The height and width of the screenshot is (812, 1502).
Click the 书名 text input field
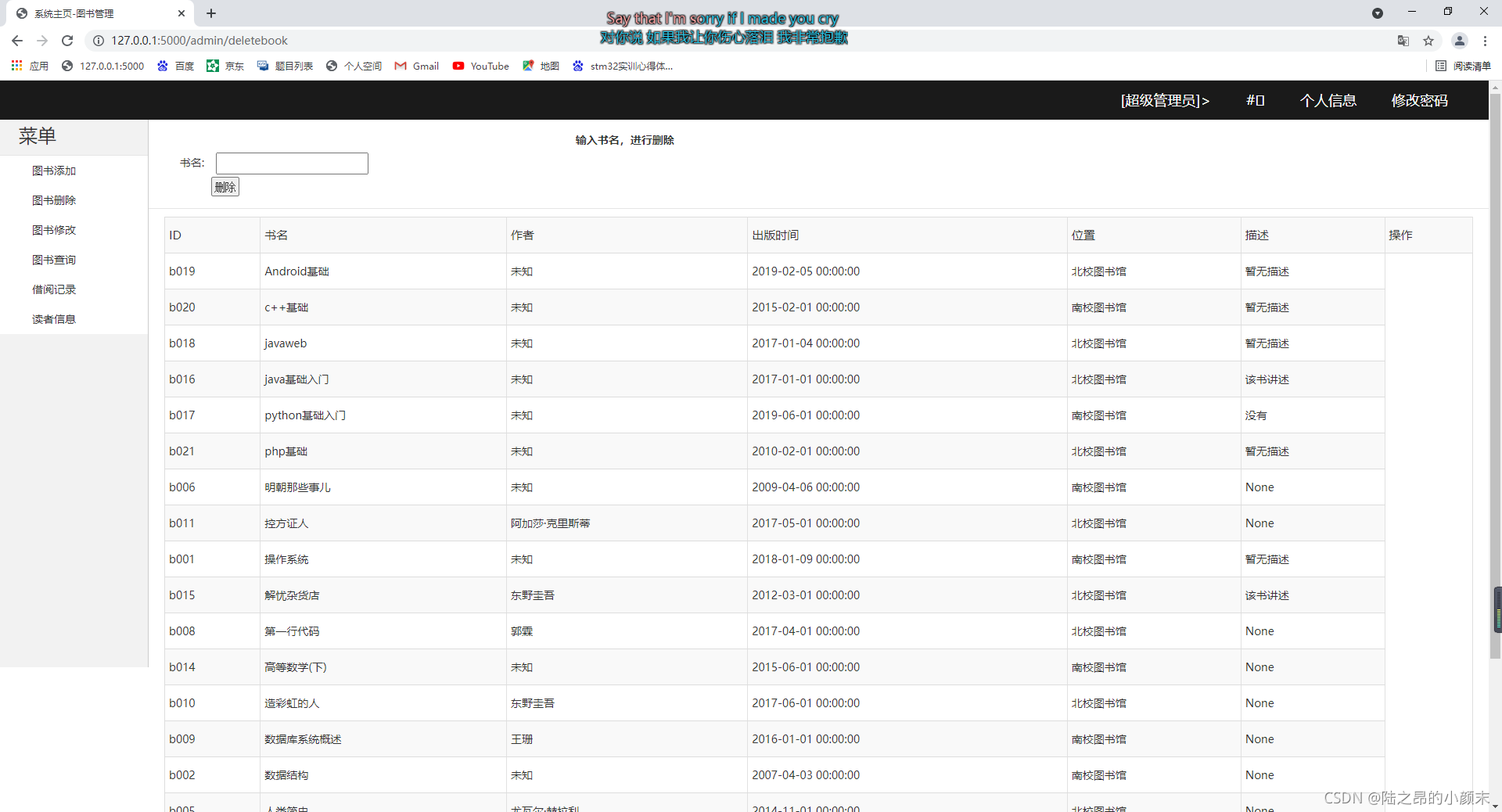292,163
